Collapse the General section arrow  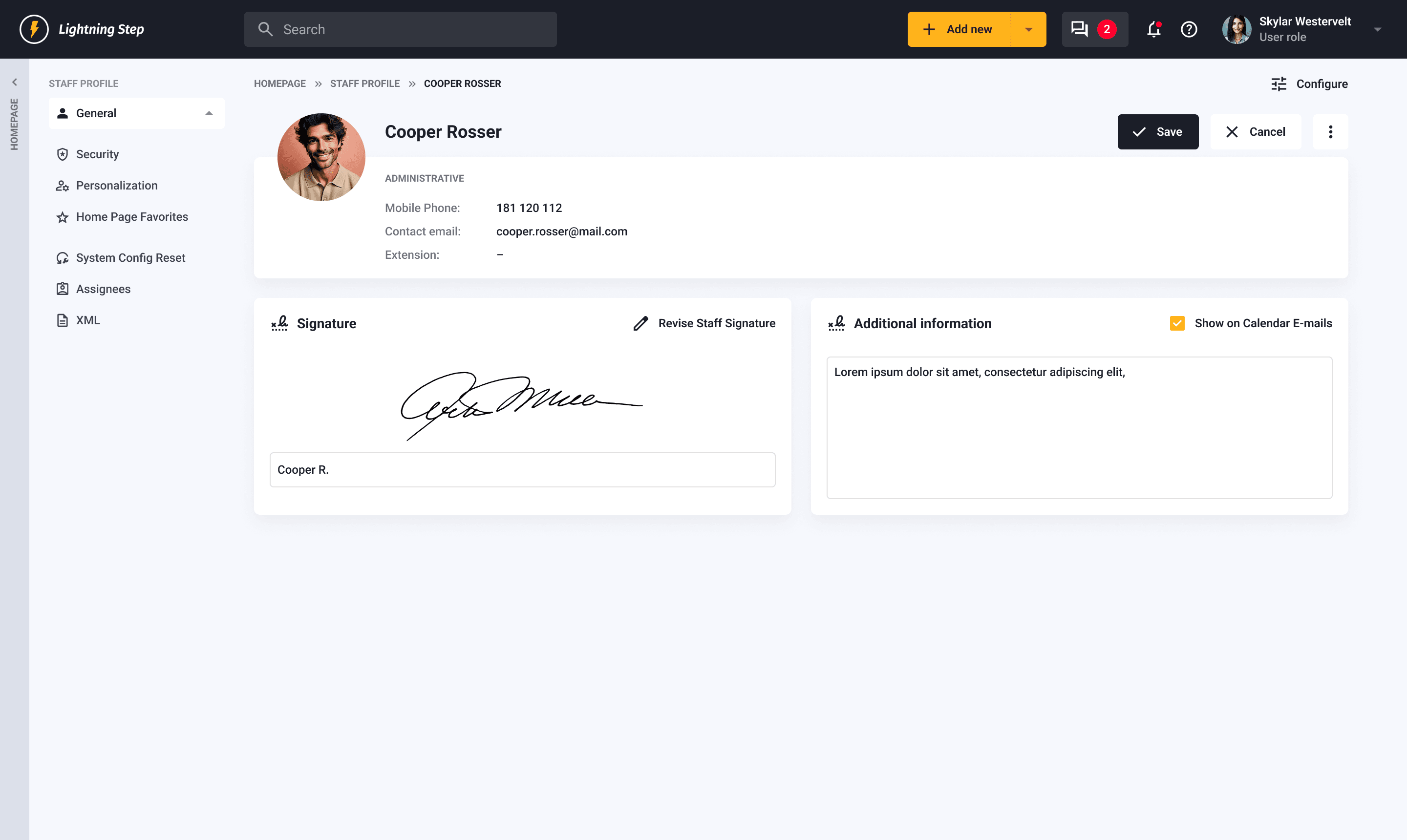(209, 113)
